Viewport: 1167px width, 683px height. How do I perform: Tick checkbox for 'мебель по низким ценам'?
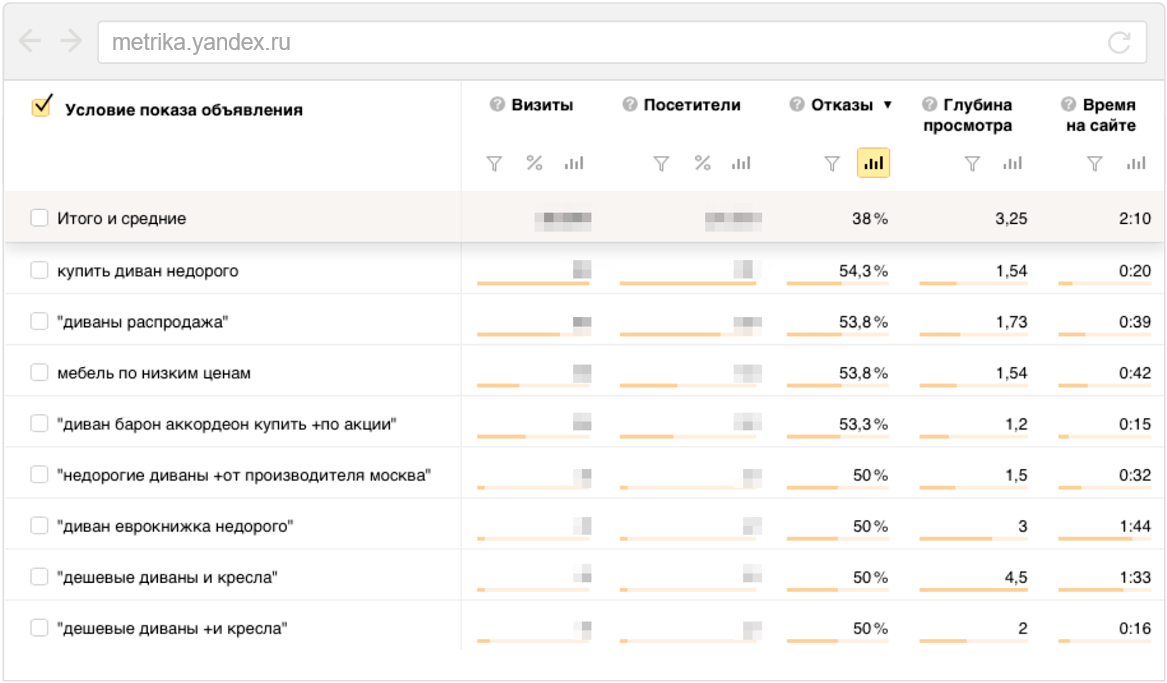point(39,372)
